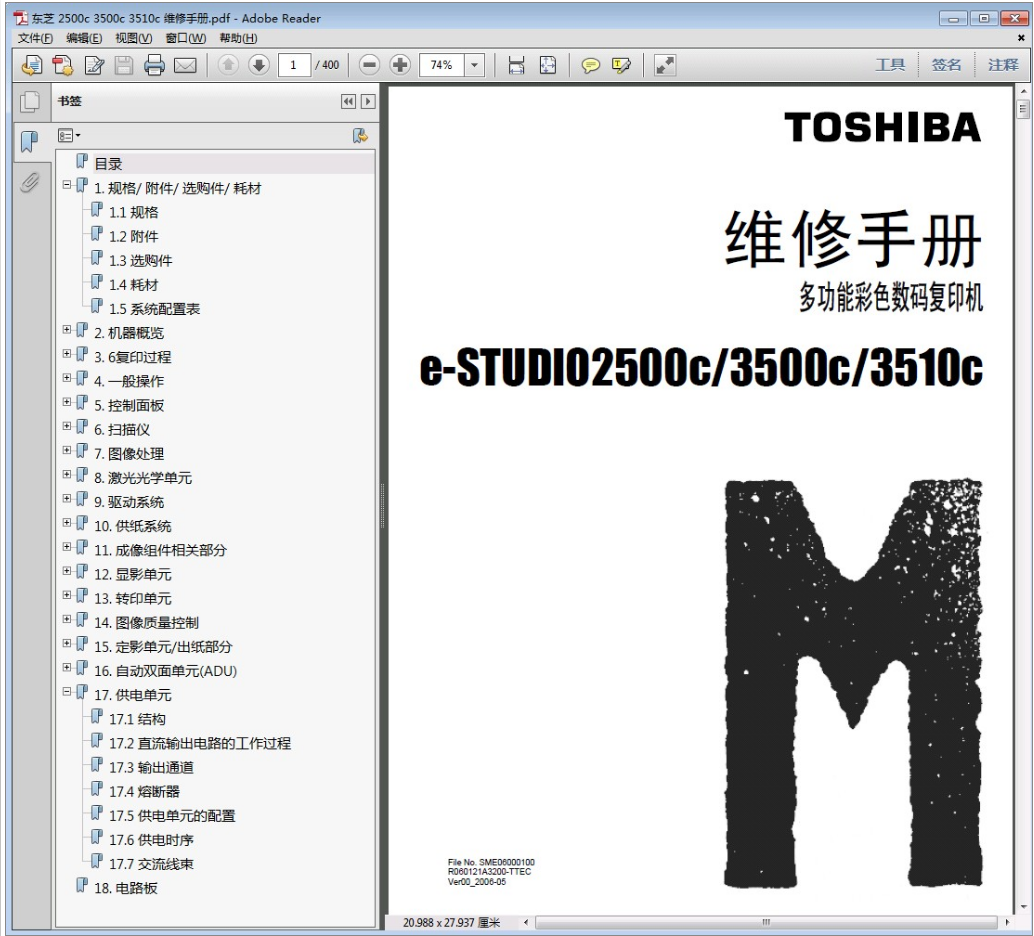Open the page thumbnails panel icon
1034x936 pixels.
(x=30, y=101)
